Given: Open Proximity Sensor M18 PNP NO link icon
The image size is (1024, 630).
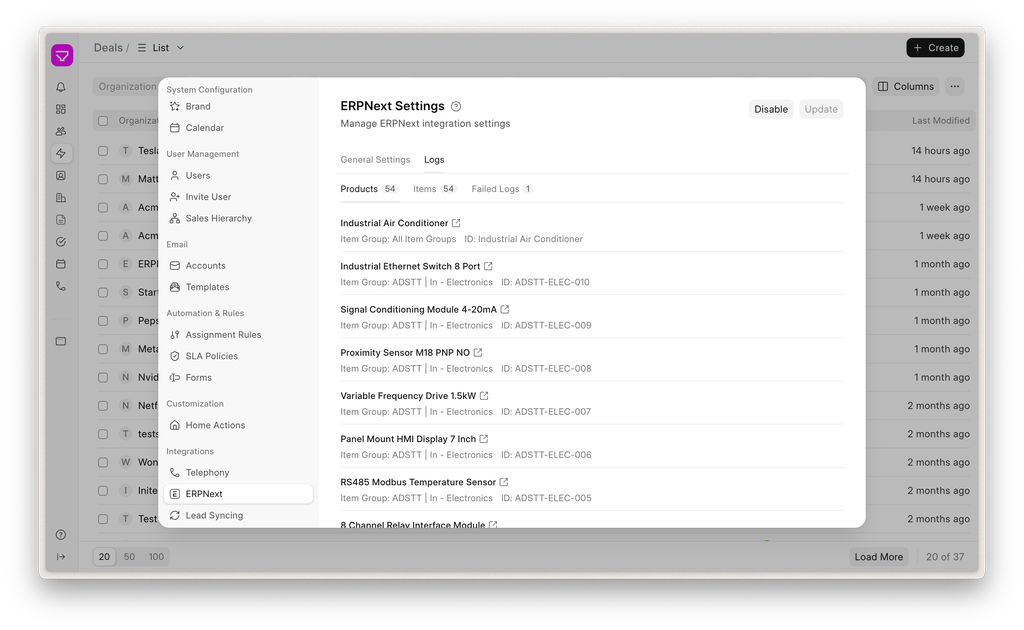Looking at the screenshot, I should [478, 352].
